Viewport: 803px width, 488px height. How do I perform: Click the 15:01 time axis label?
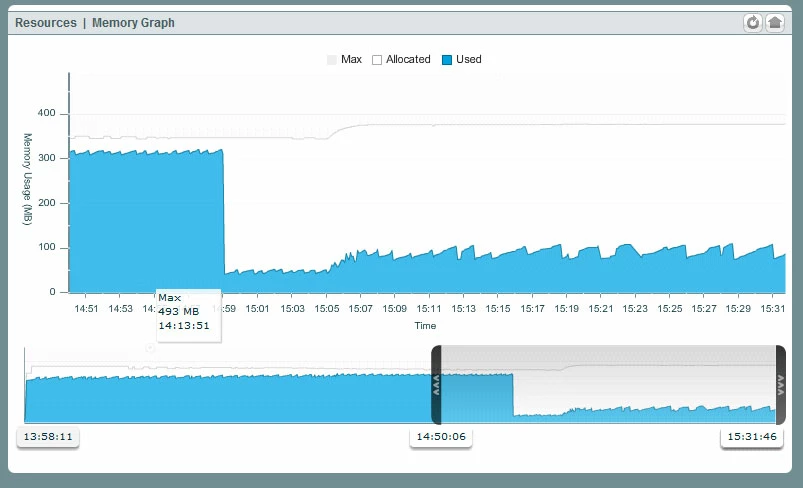tap(257, 309)
